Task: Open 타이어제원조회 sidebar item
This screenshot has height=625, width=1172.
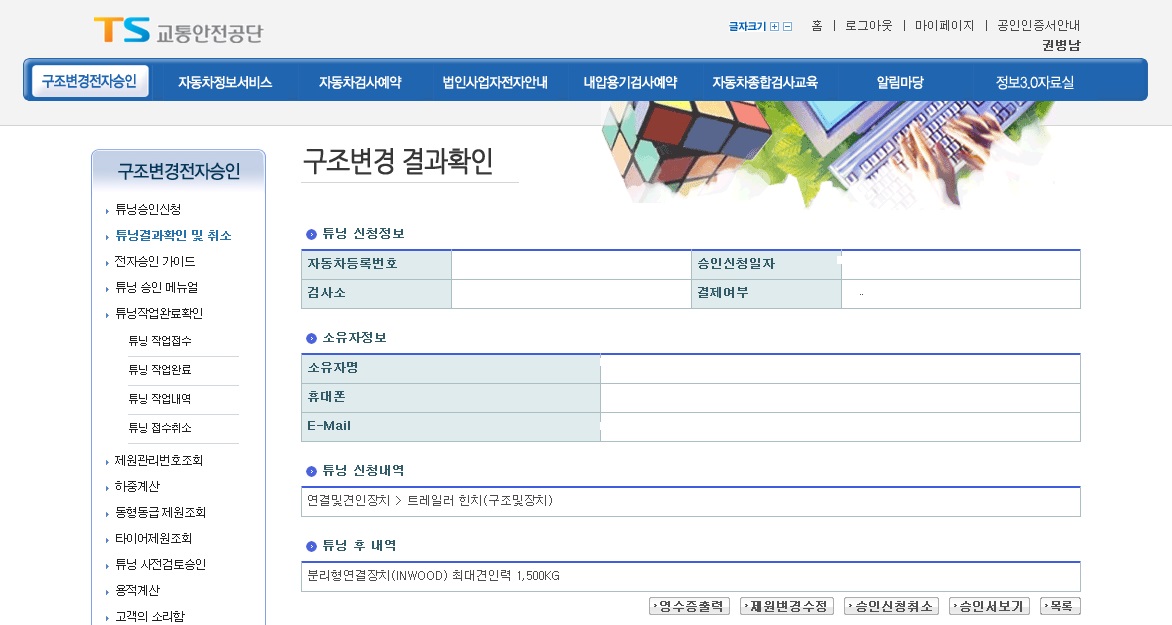Action: (x=153, y=539)
